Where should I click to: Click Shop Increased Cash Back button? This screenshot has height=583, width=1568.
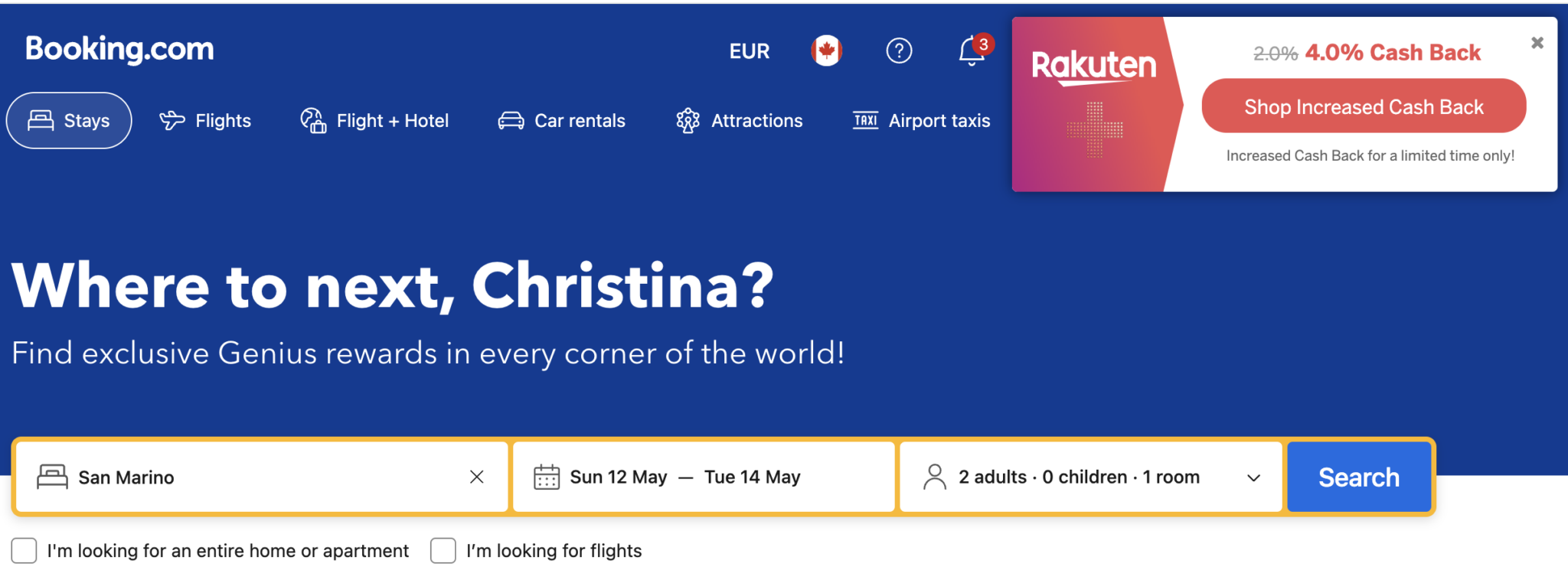click(x=1364, y=107)
